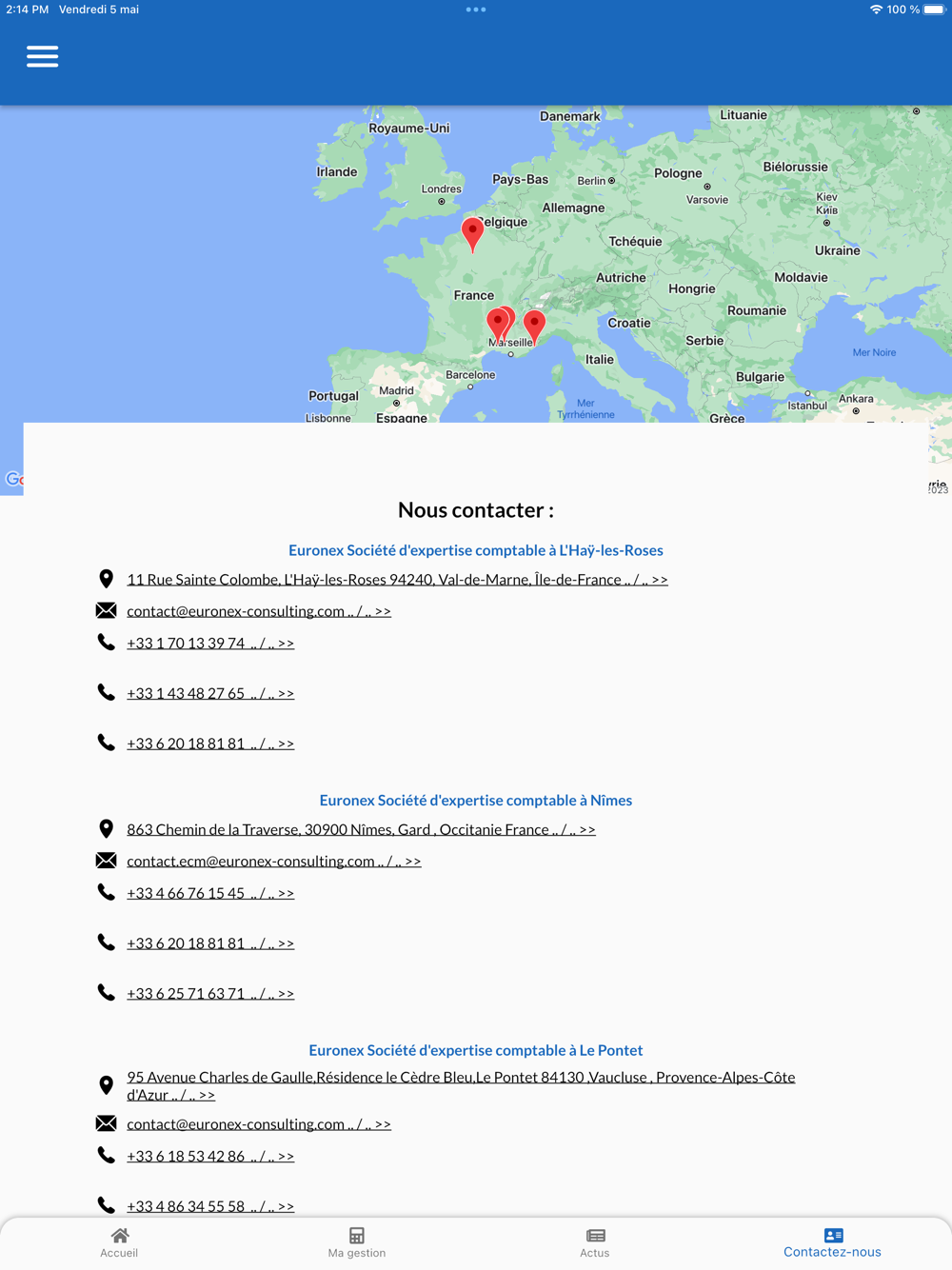The height and width of the screenshot is (1270, 952).
Task: Tap phone icon next to +33 4 66 76 15 45
Action: (x=107, y=892)
